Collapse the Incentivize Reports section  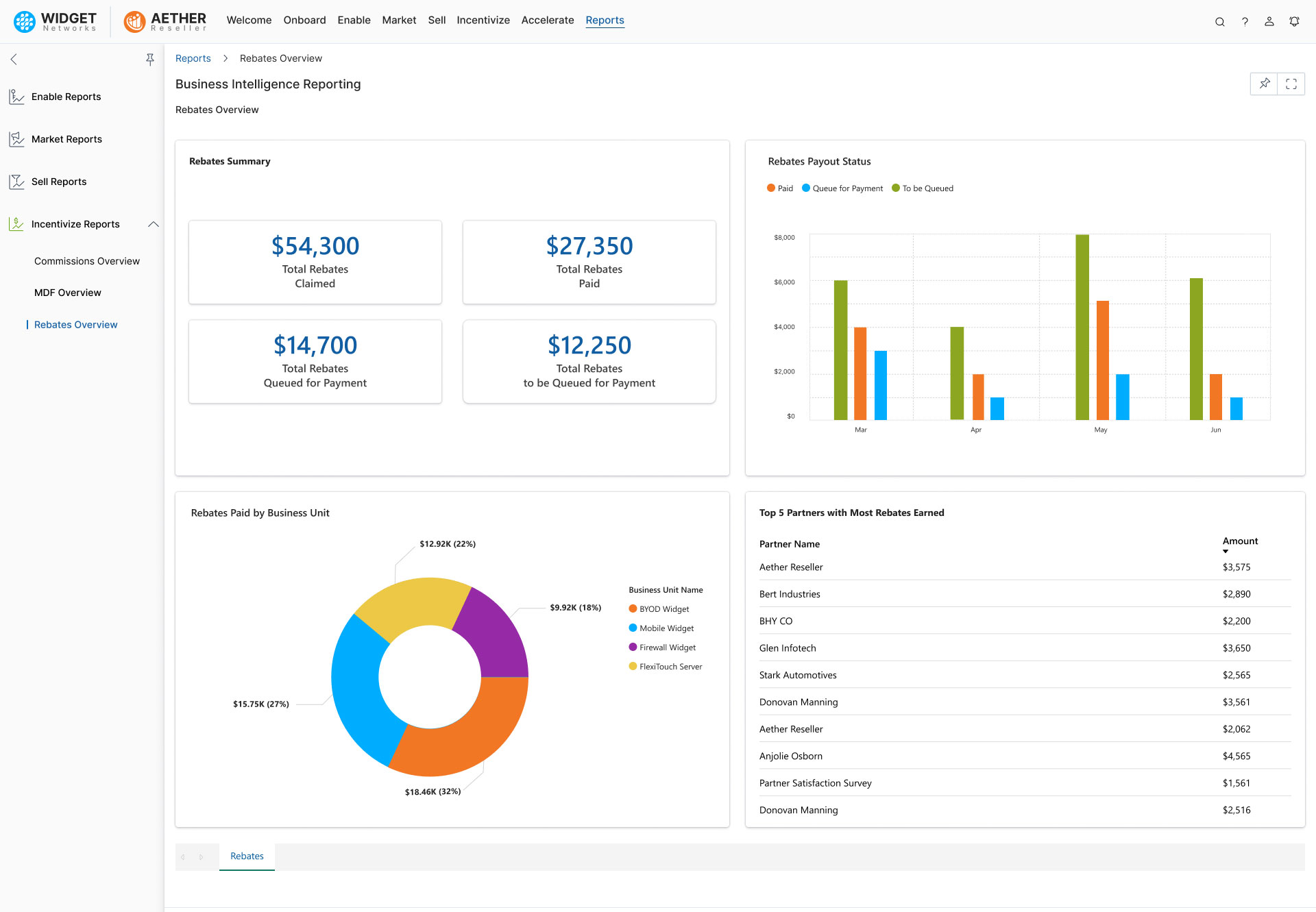[153, 224]
